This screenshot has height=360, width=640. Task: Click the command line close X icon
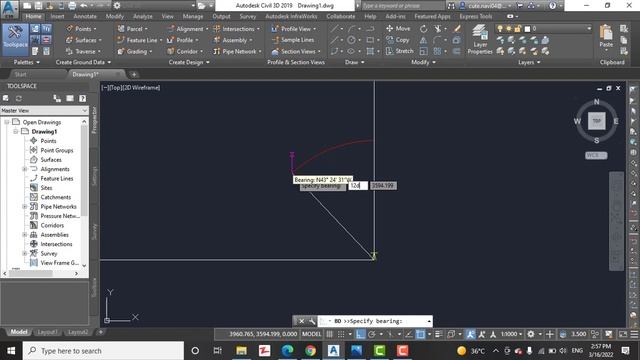click(x=302, y=321)
